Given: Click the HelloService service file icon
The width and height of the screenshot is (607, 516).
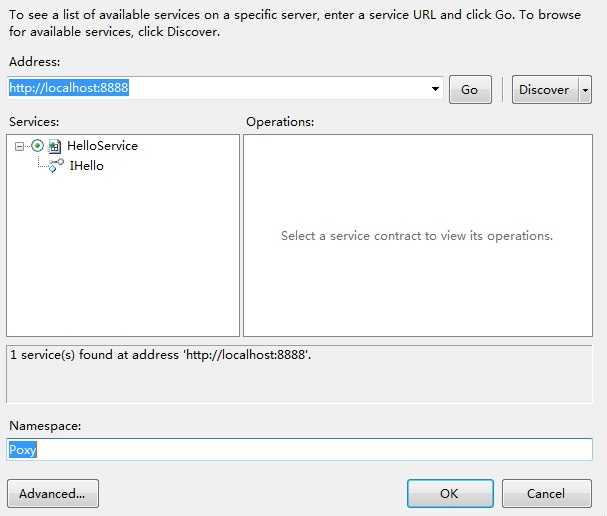Looking at the screenshot, I should [x=55, y=146].
